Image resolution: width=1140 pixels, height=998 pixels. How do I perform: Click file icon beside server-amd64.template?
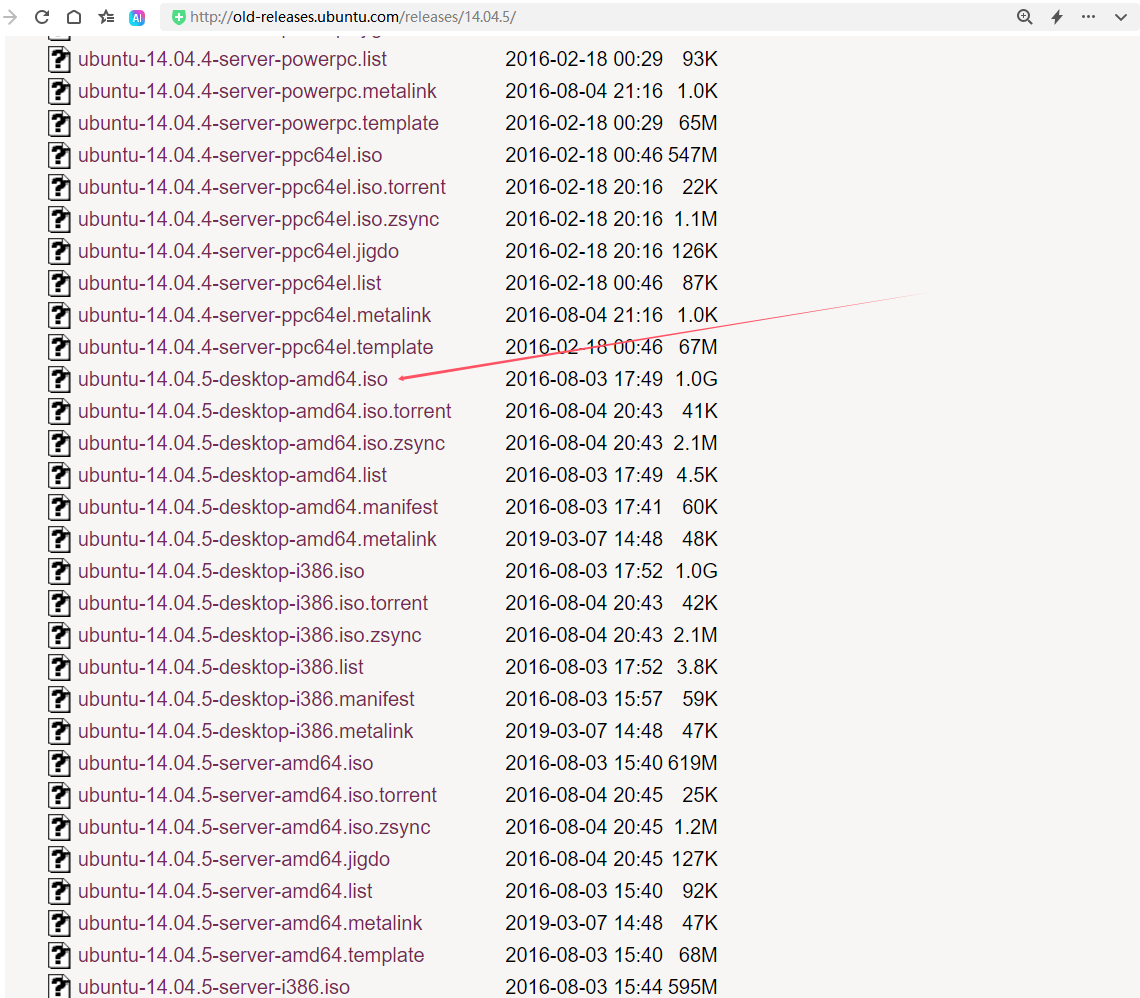tap(60, 954)
